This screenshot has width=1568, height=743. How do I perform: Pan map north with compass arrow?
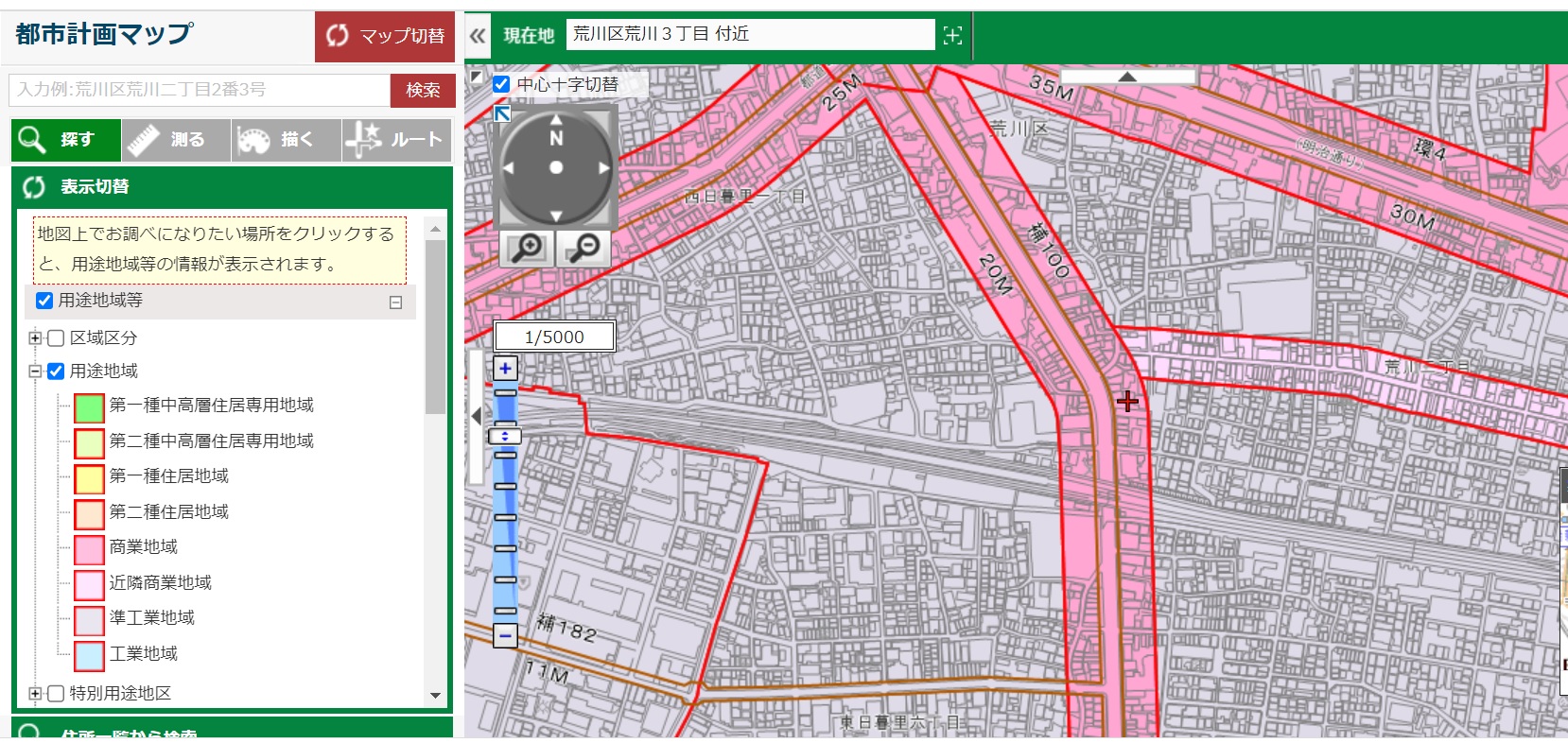coord(556,120)
